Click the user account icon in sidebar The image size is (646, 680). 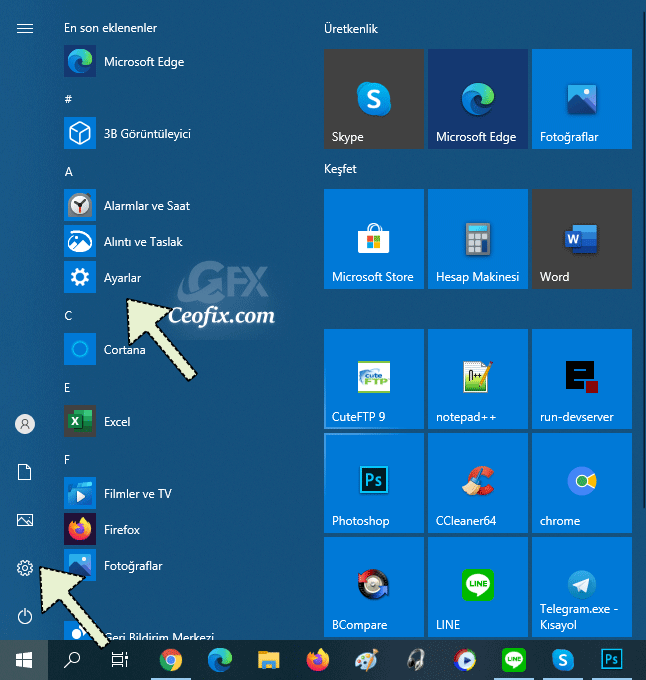[x=25, y=424]
